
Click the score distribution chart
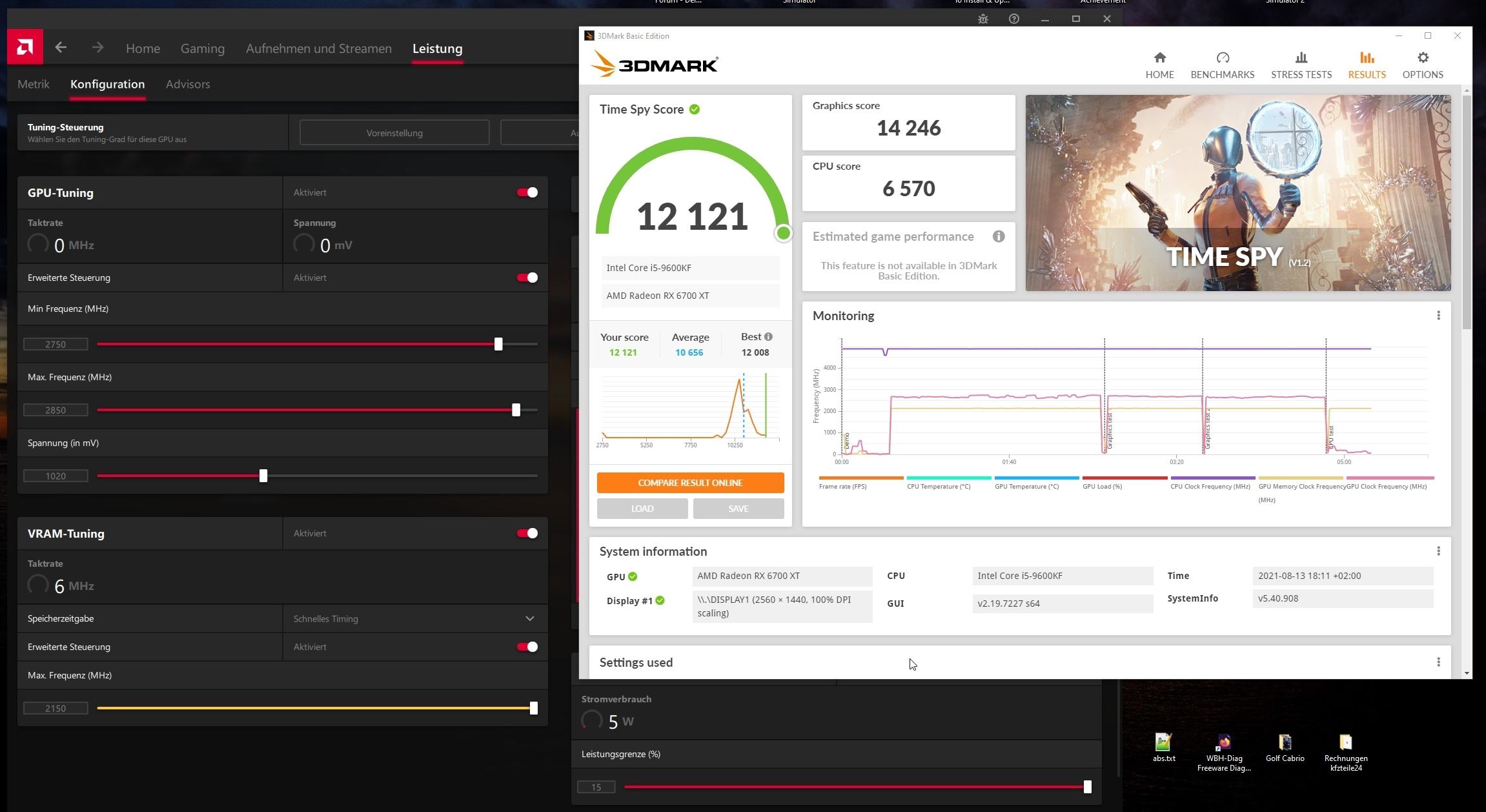tap(690, 410)
